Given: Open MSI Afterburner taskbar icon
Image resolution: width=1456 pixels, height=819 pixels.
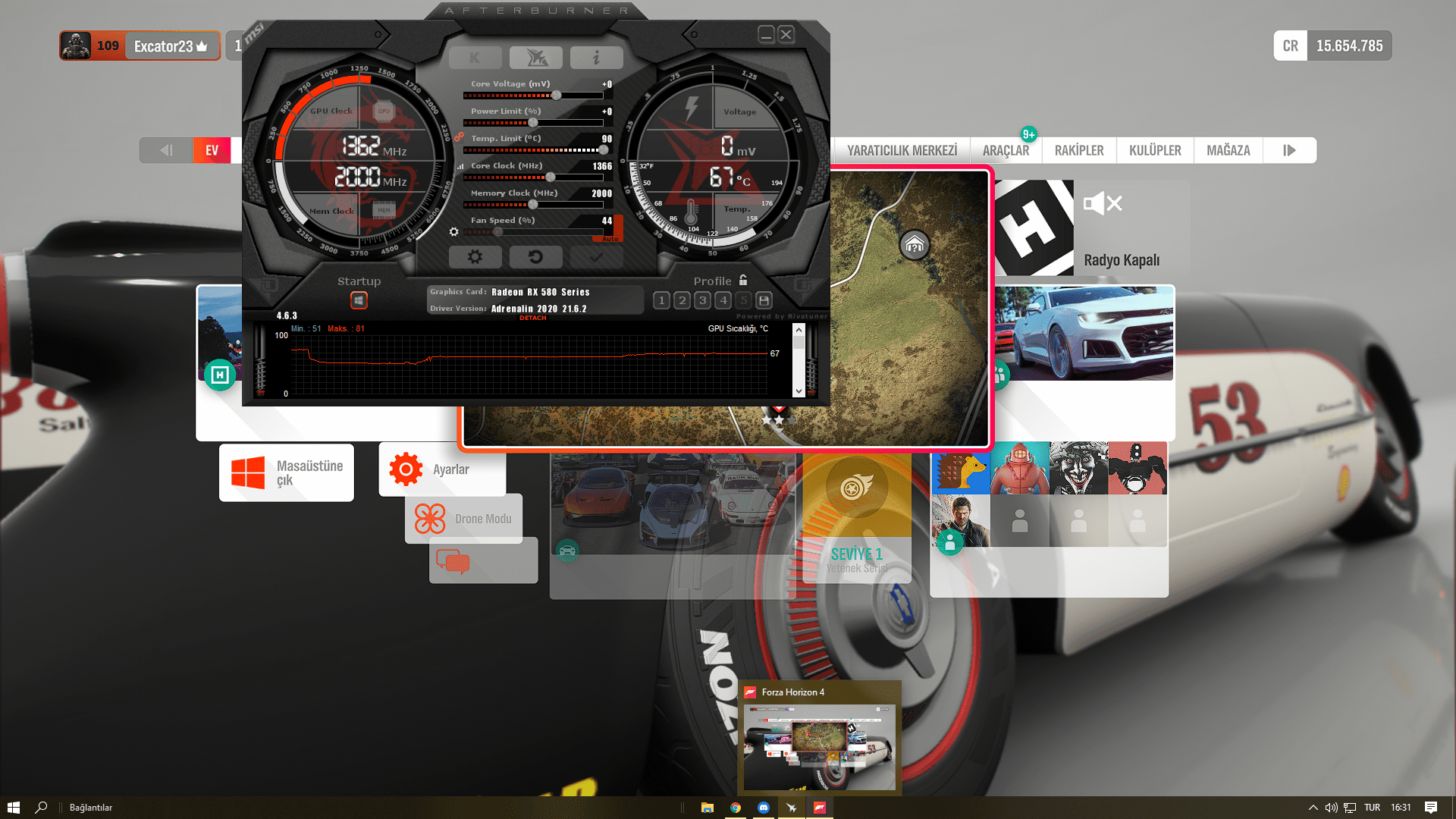Looking at the screenshot, I should click(792, 808).
